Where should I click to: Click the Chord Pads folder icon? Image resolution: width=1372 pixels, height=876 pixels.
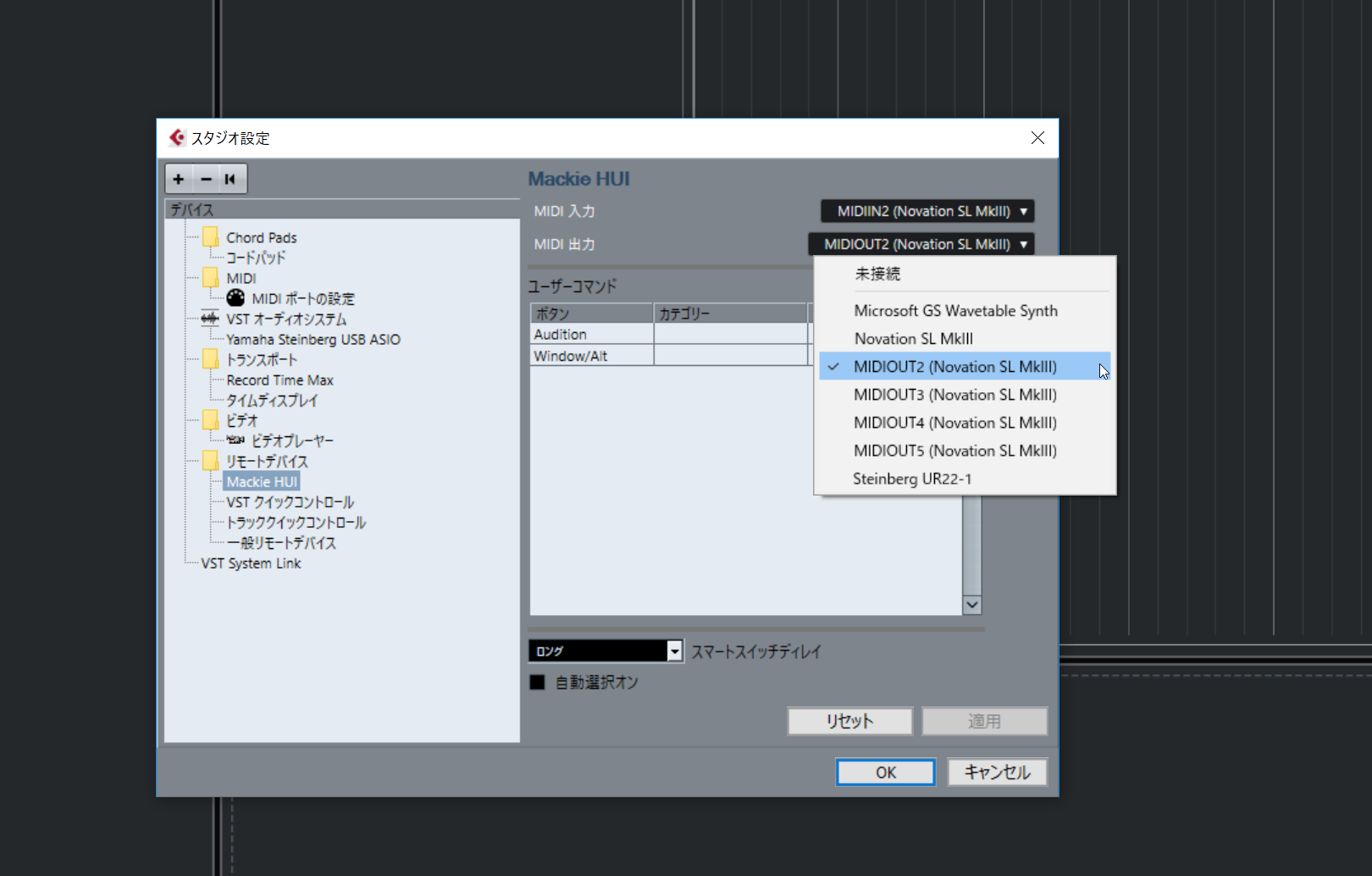[x=210, y=237]
